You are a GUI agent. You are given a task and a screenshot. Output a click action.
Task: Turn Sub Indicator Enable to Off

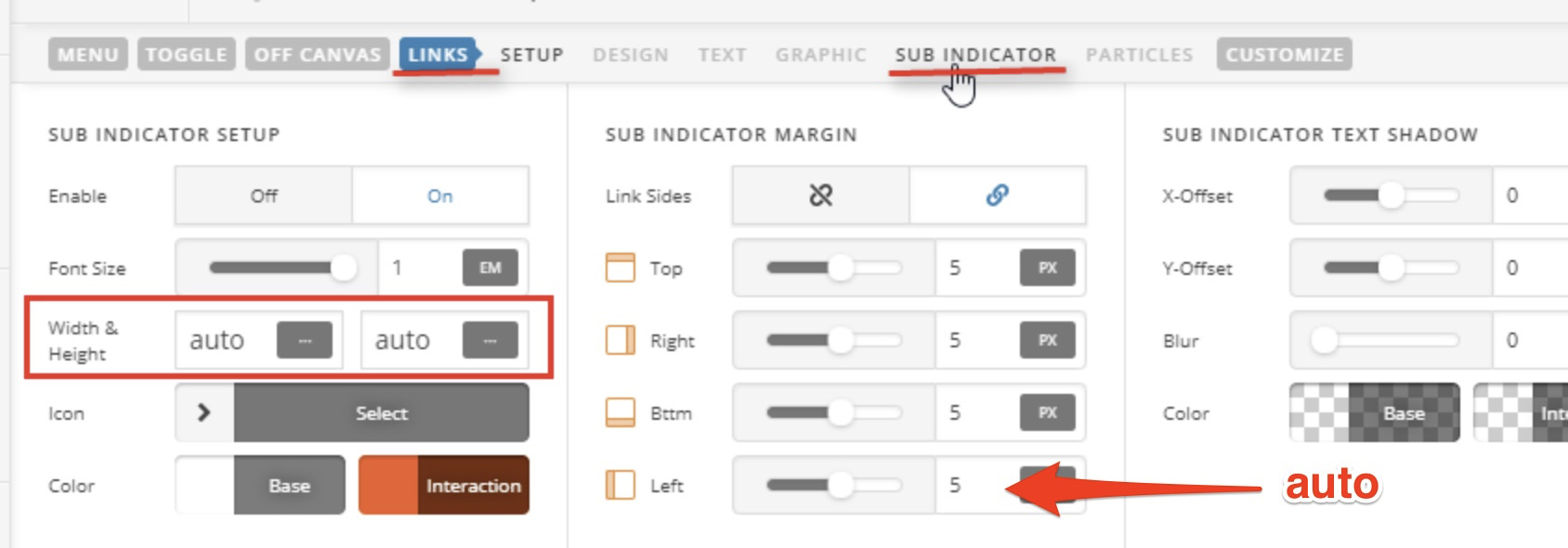(x=264, y=196)
